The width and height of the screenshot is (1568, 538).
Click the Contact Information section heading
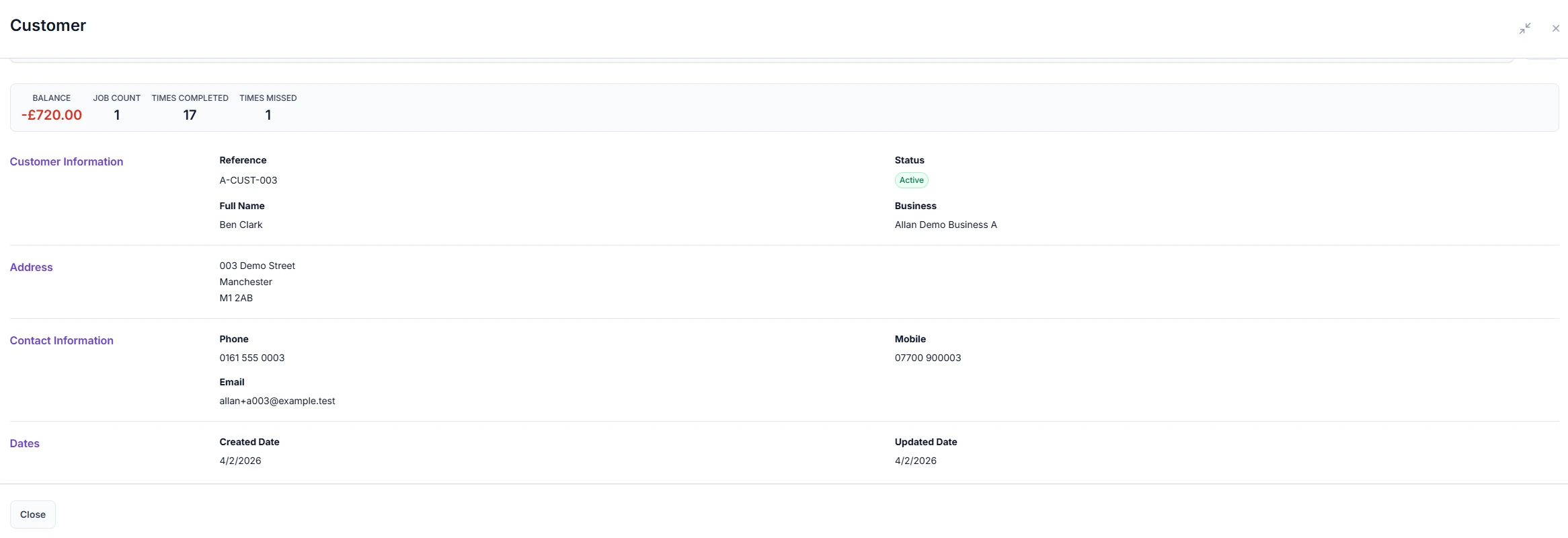click(61, 340)
